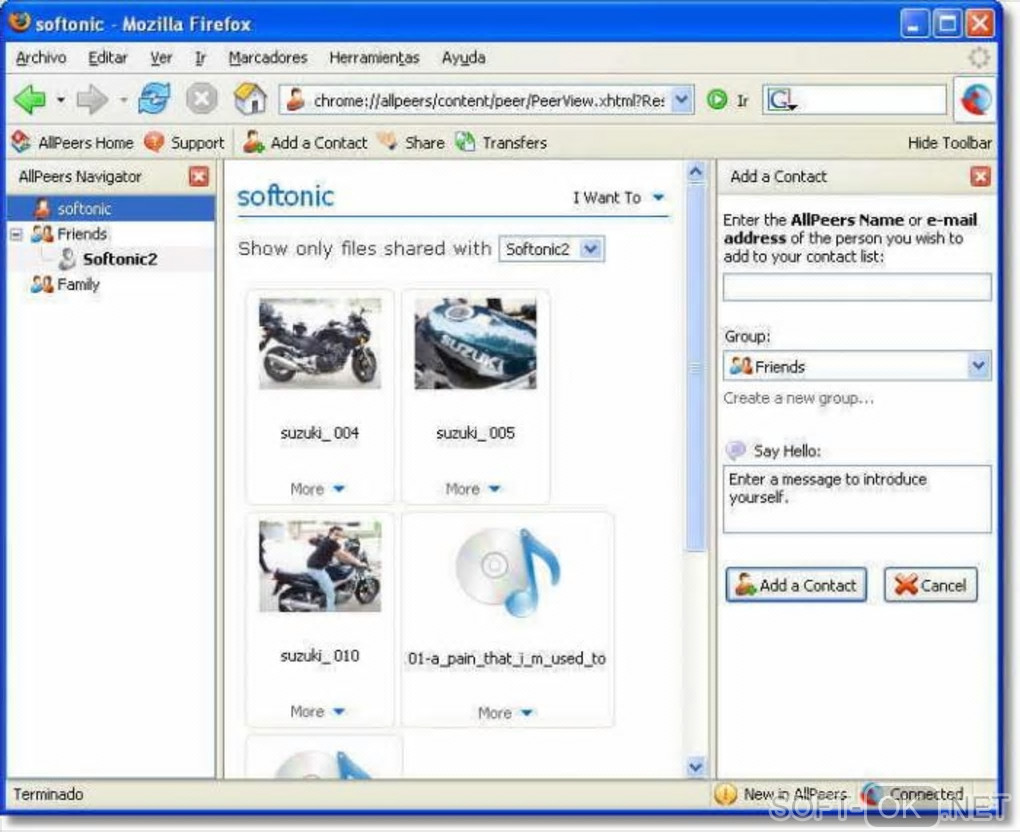Open the Ver menu
1020x832 pixels.
[x=161, y=58]
